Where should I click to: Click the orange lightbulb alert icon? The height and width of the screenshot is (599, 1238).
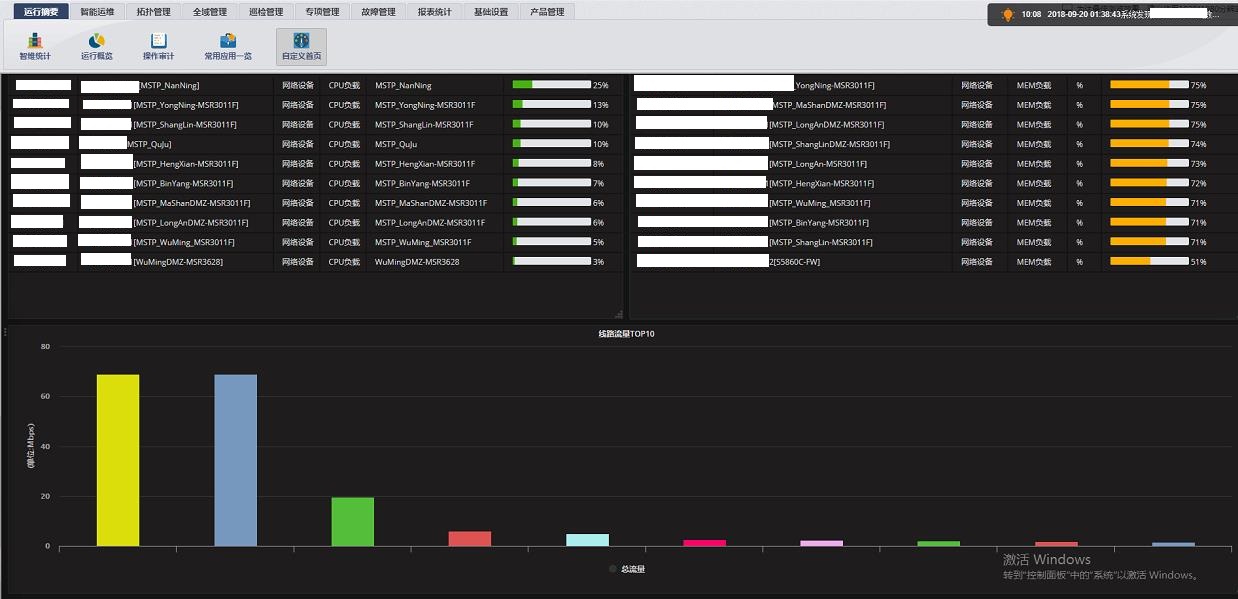click(1008, 15)
